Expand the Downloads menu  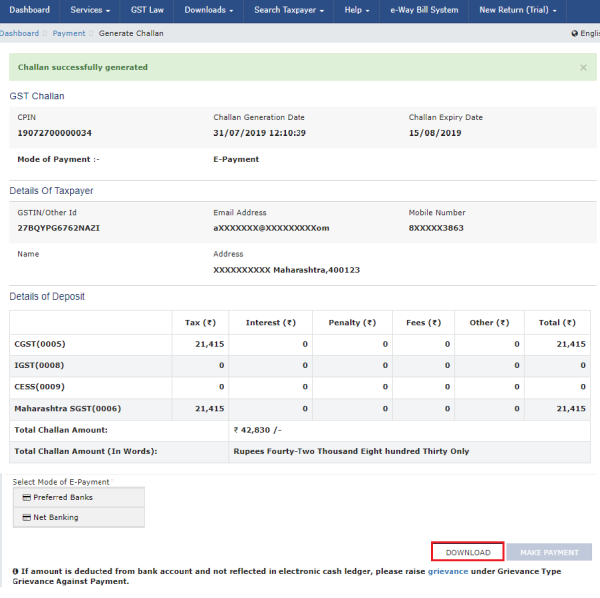[x=209, y=10]
